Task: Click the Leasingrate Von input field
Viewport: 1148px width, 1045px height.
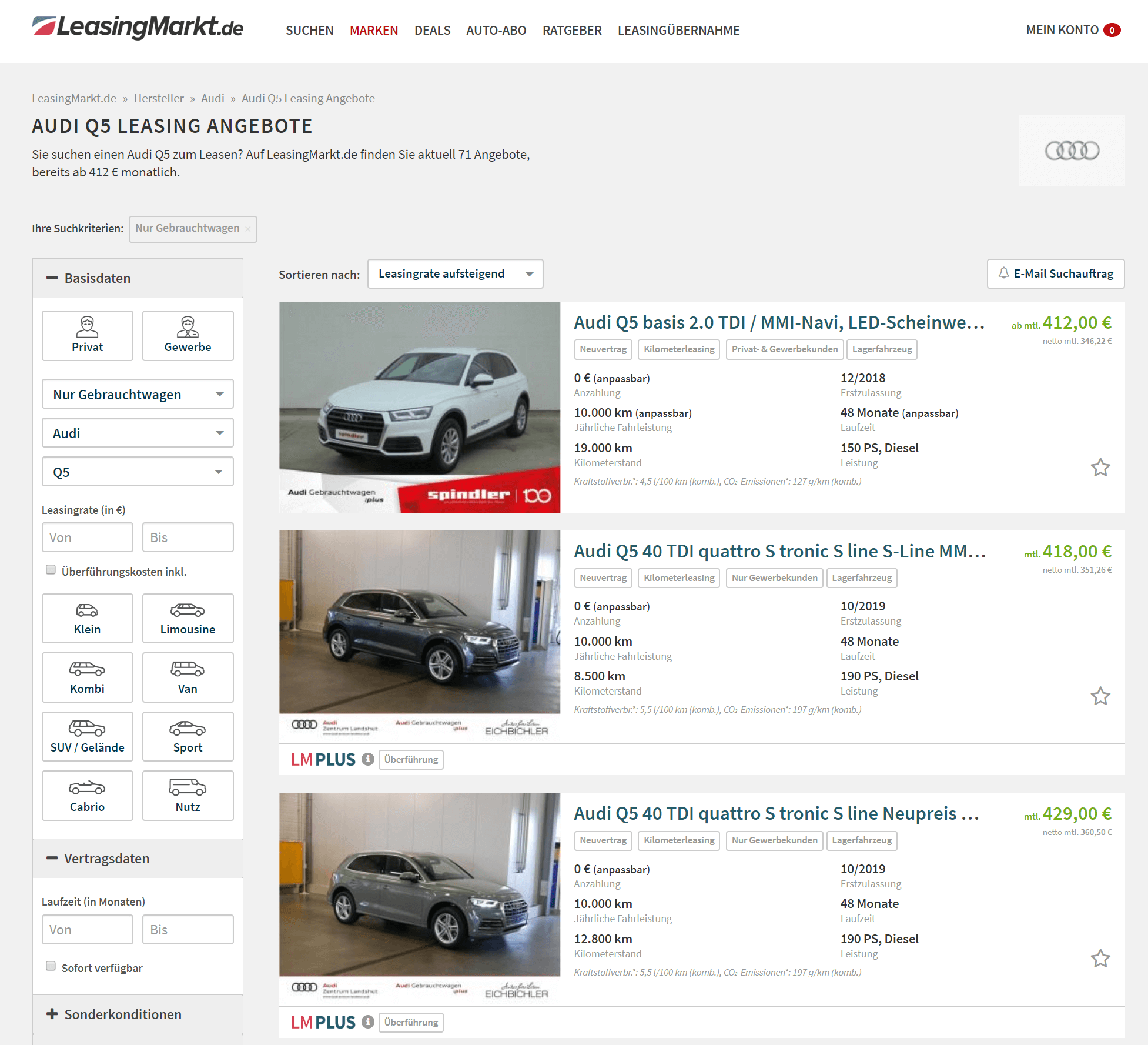Action: pos(88,537)
